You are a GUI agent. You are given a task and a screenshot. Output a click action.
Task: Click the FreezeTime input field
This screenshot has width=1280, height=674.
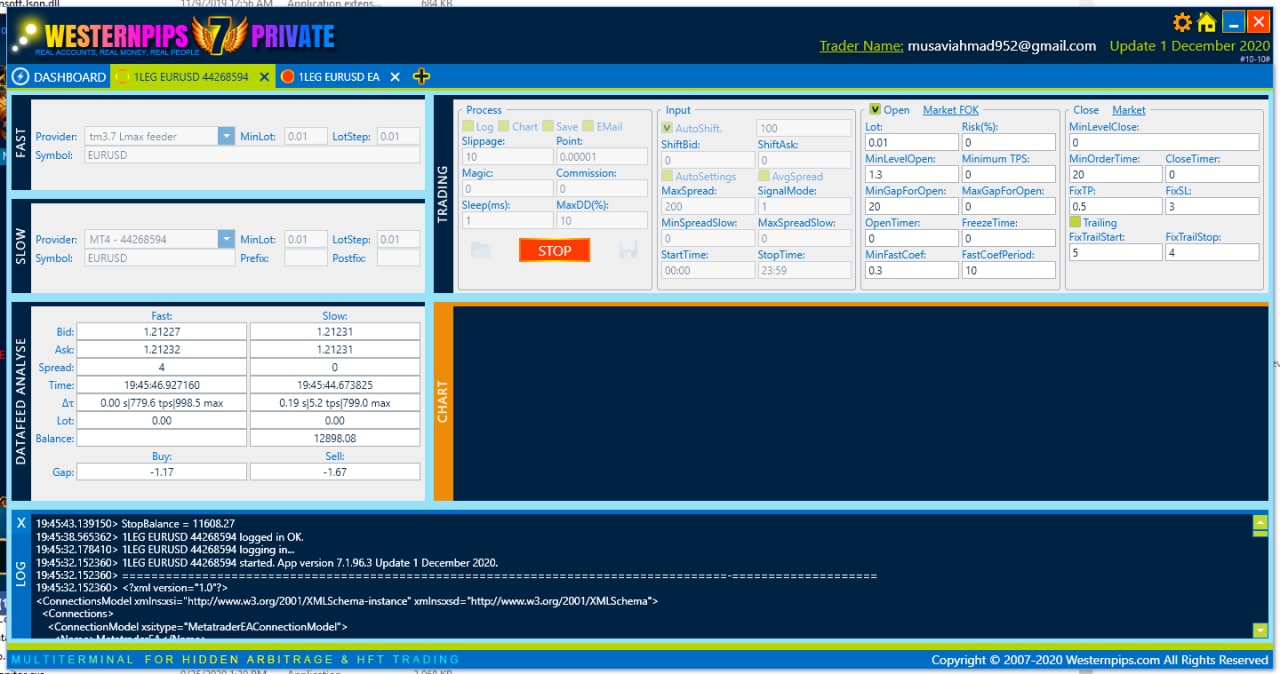[1008, 239]
